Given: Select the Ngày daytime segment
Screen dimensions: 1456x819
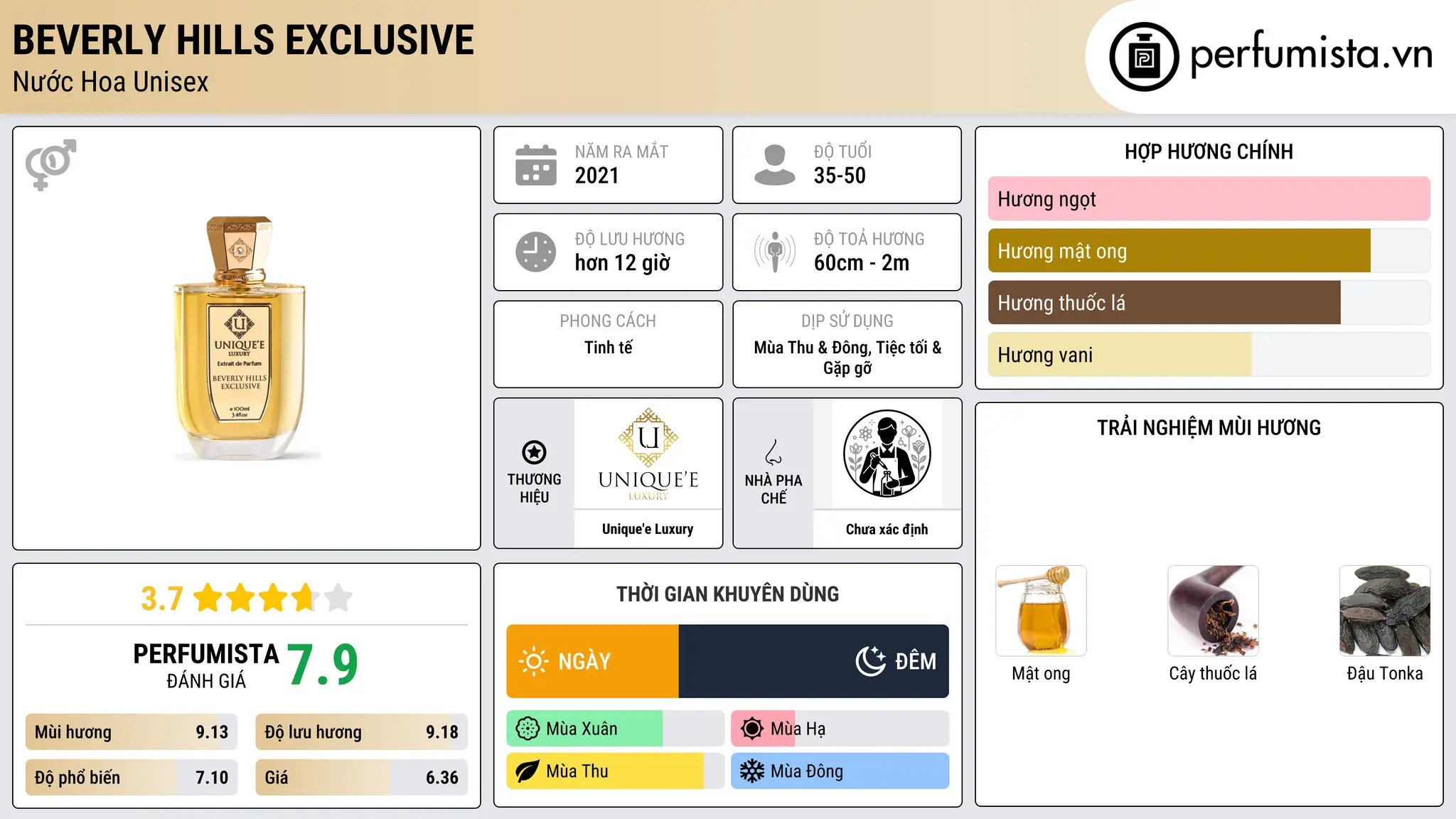Looking at the screenshot, I should pyautogui.click(x=593, y=661).
